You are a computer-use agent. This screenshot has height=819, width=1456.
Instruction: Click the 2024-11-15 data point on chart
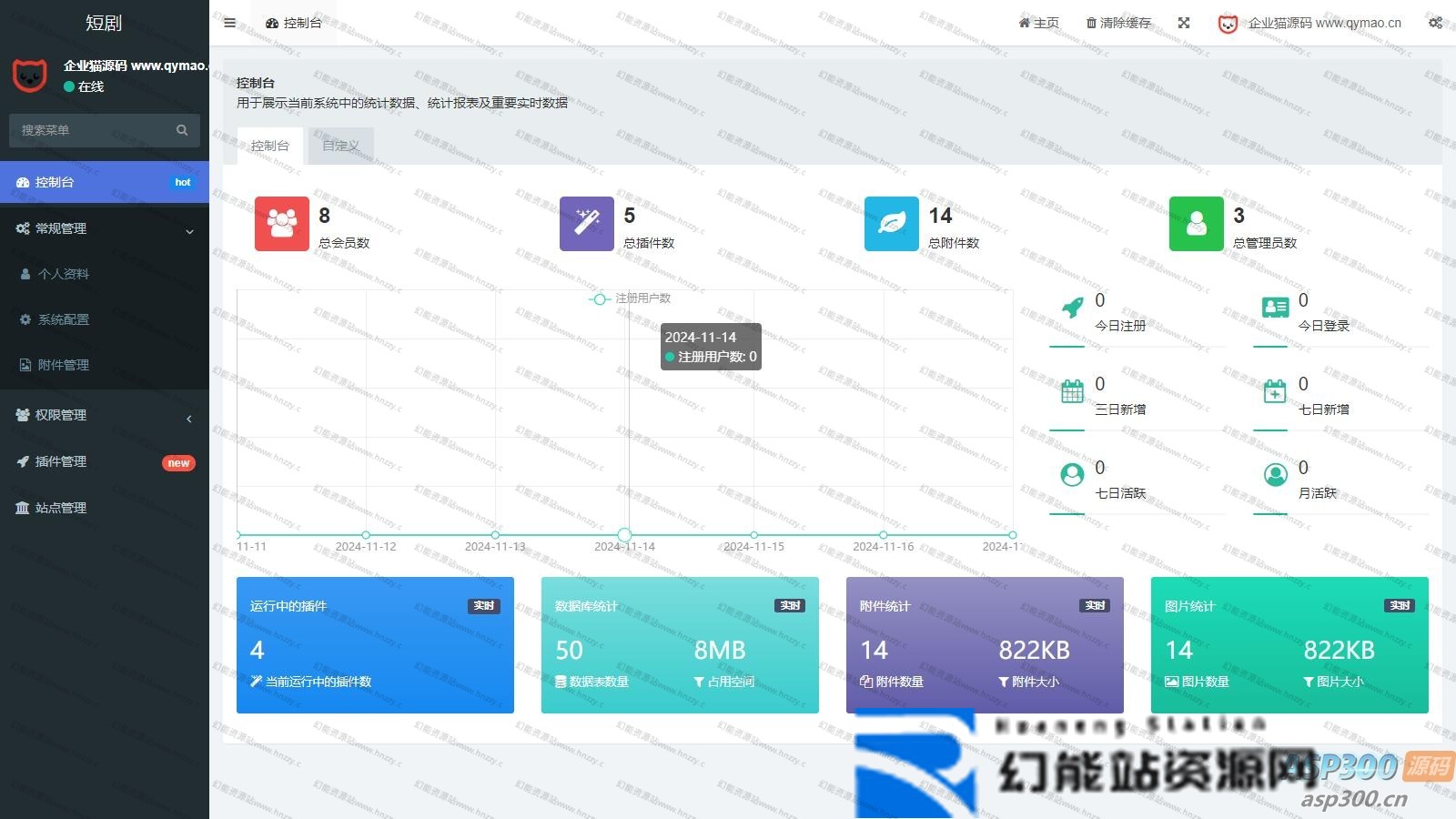click(x=753, y=535)
